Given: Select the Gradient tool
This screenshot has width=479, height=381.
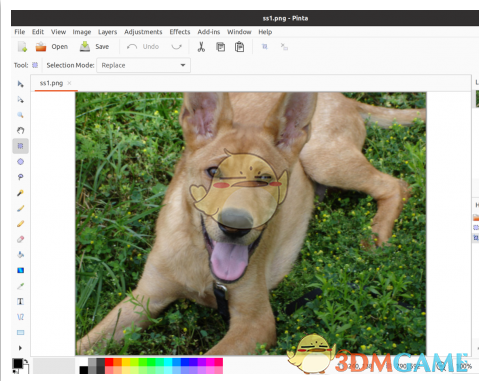Looking at the screenshot, I should point(20,270).
